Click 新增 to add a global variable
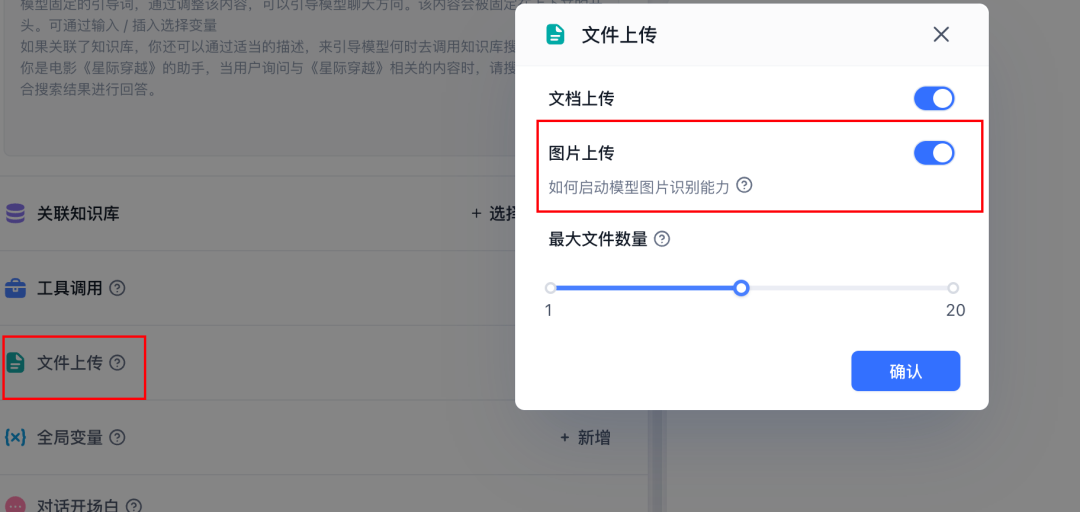The height and width of the screenshot is (512, 1080). pos(585,437)
